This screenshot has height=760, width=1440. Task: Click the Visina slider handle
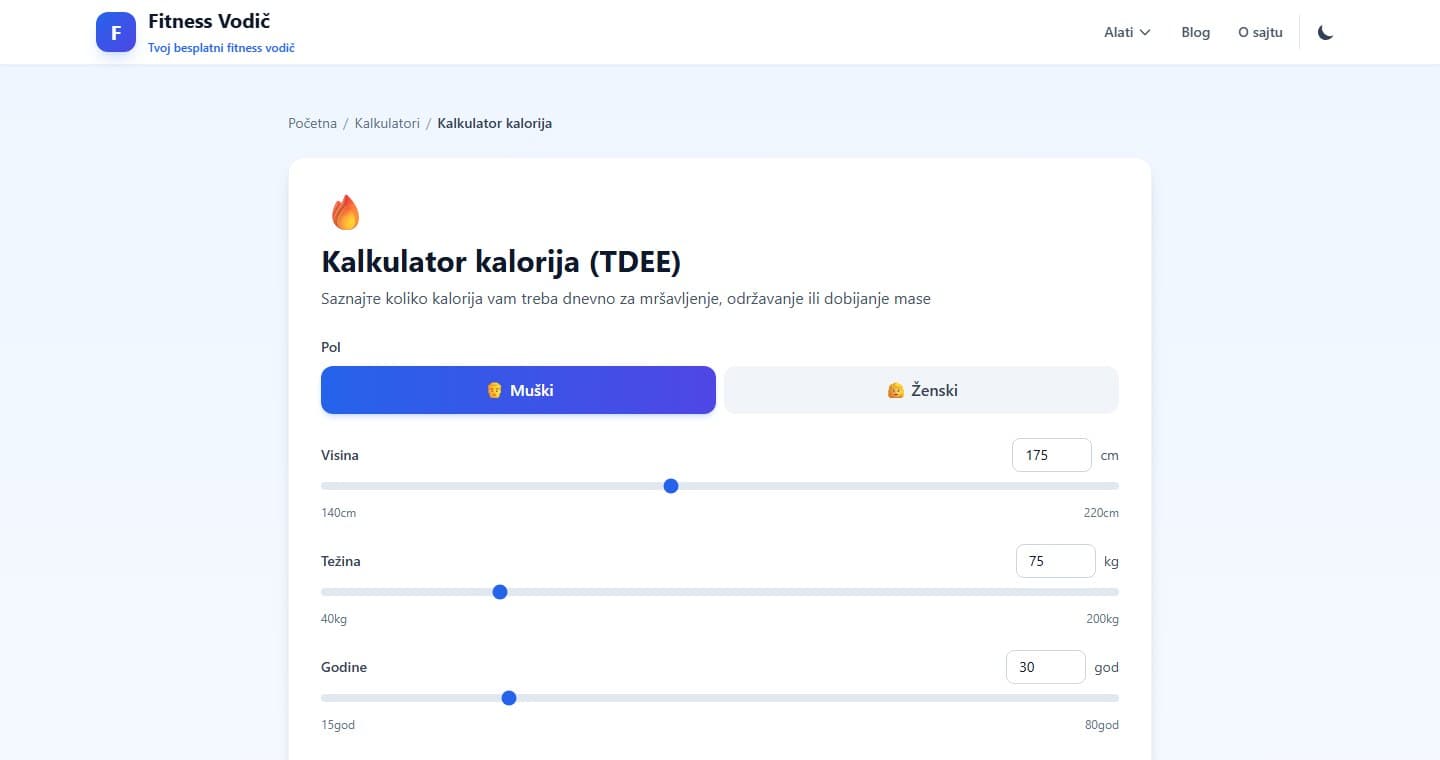click(671, 486)
